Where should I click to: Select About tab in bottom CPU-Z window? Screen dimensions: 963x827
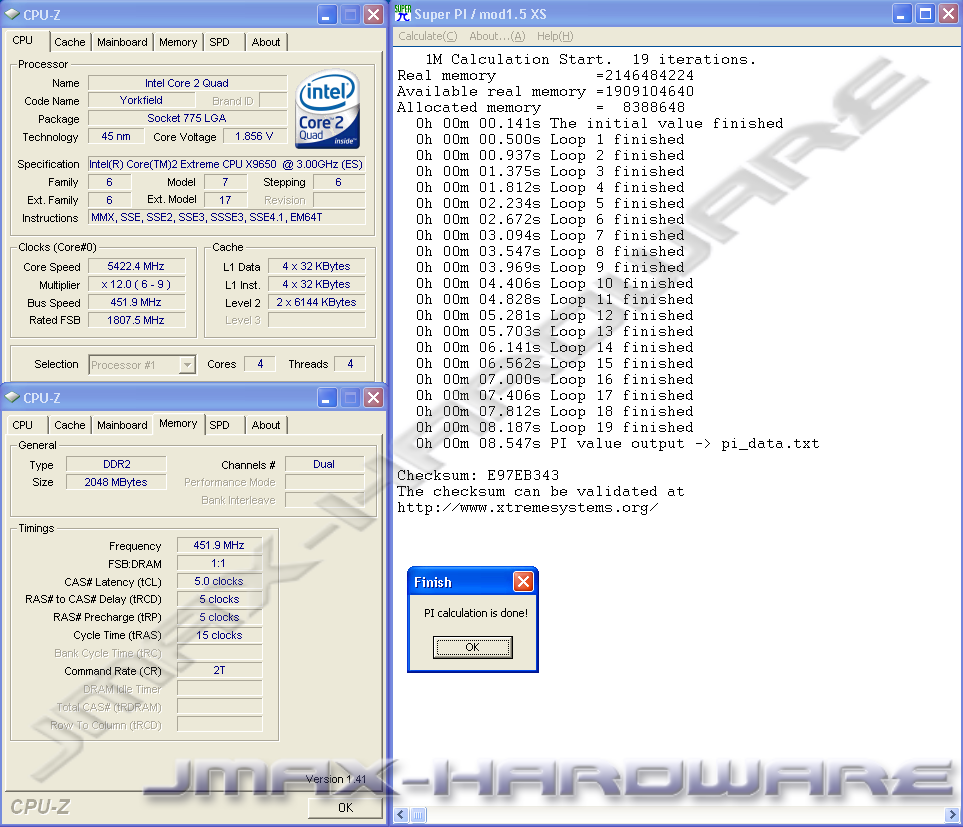click(266, 425)
